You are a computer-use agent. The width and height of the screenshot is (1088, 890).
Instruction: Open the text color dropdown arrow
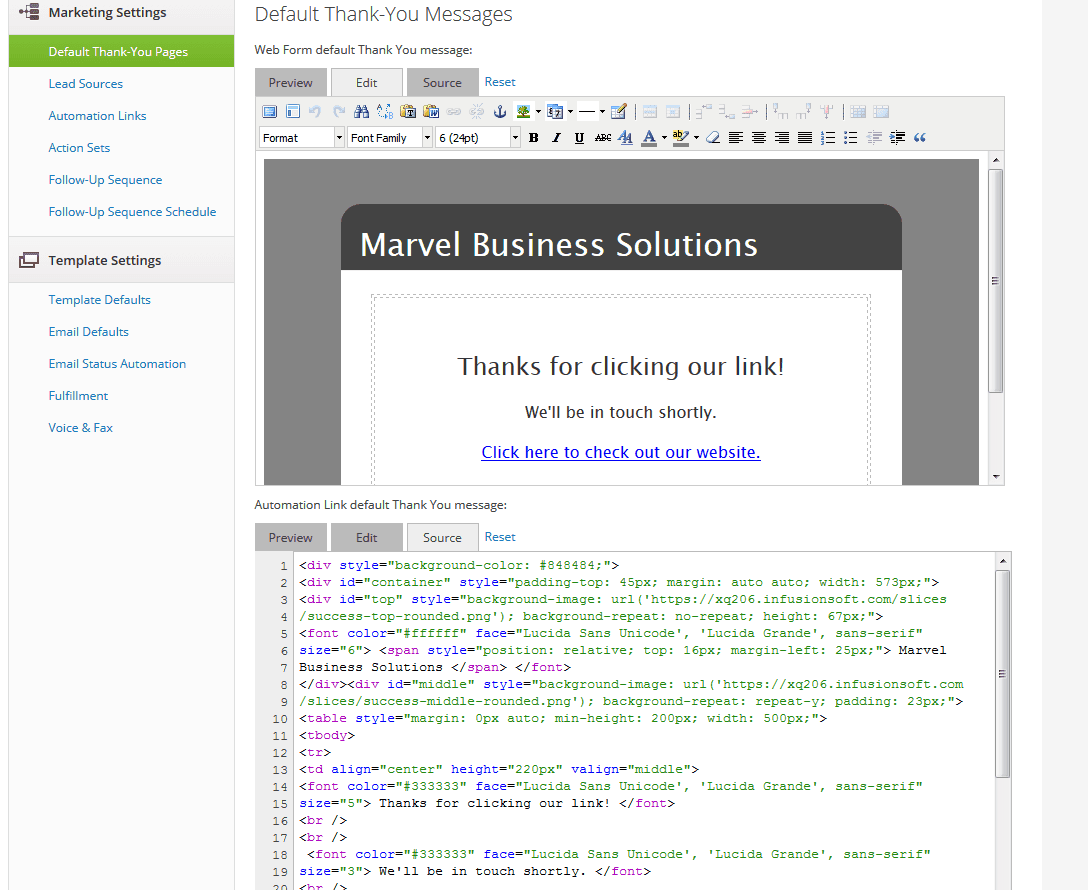pos(664,137)
